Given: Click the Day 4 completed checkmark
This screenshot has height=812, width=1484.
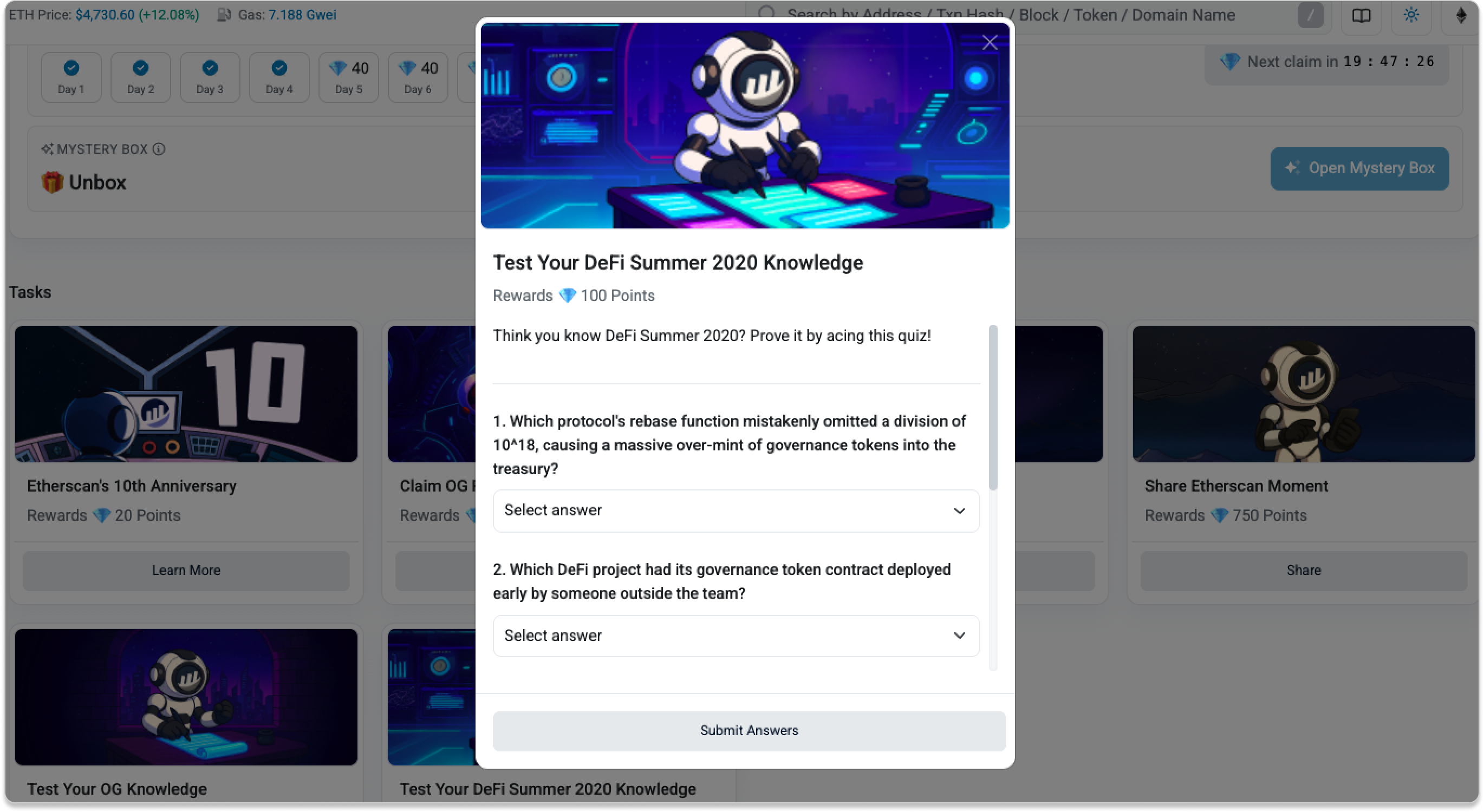Looking at the screenshot, I should click(x=279, y=68).
